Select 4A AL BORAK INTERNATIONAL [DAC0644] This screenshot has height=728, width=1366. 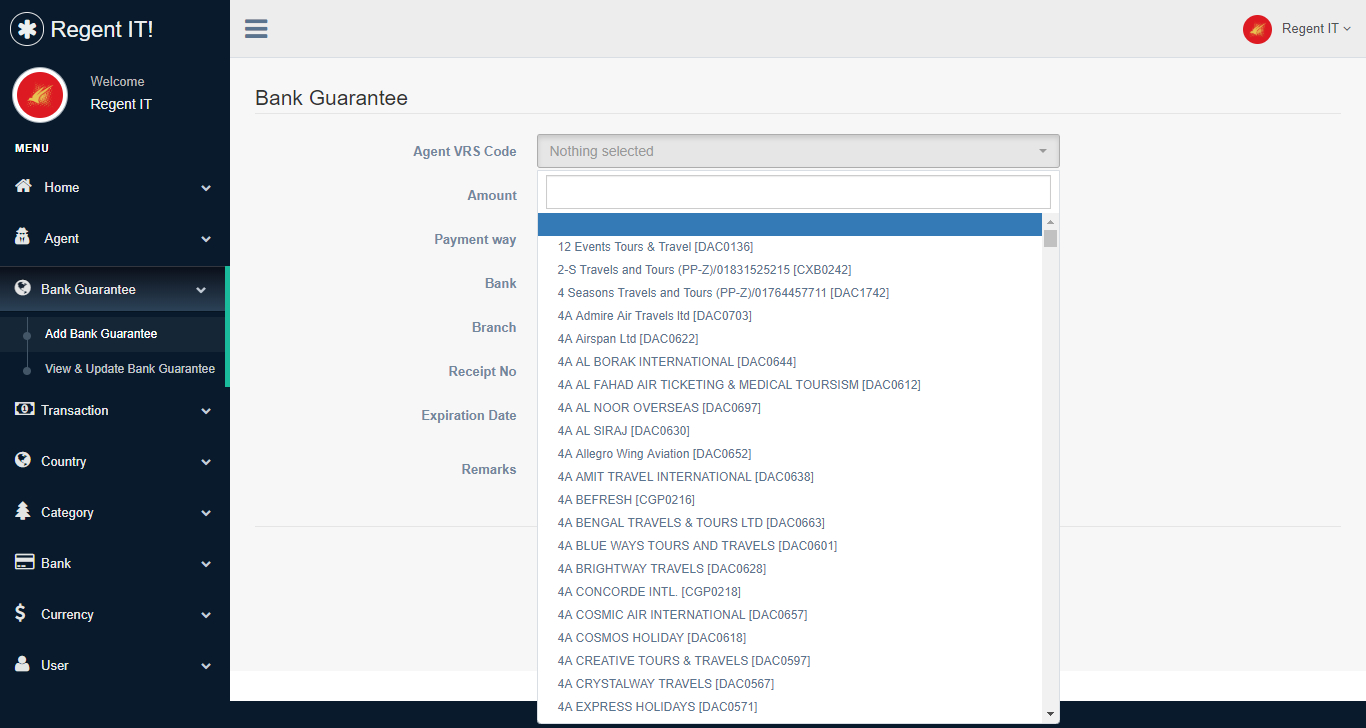790,362
